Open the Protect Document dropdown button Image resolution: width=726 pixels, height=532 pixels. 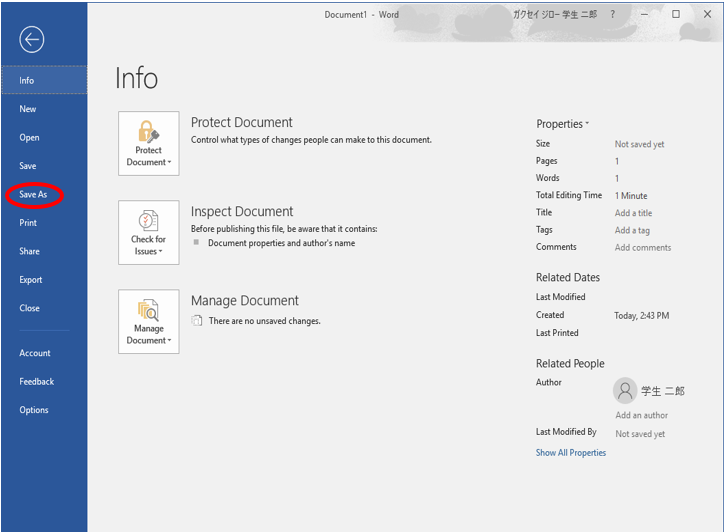(149, 143)
